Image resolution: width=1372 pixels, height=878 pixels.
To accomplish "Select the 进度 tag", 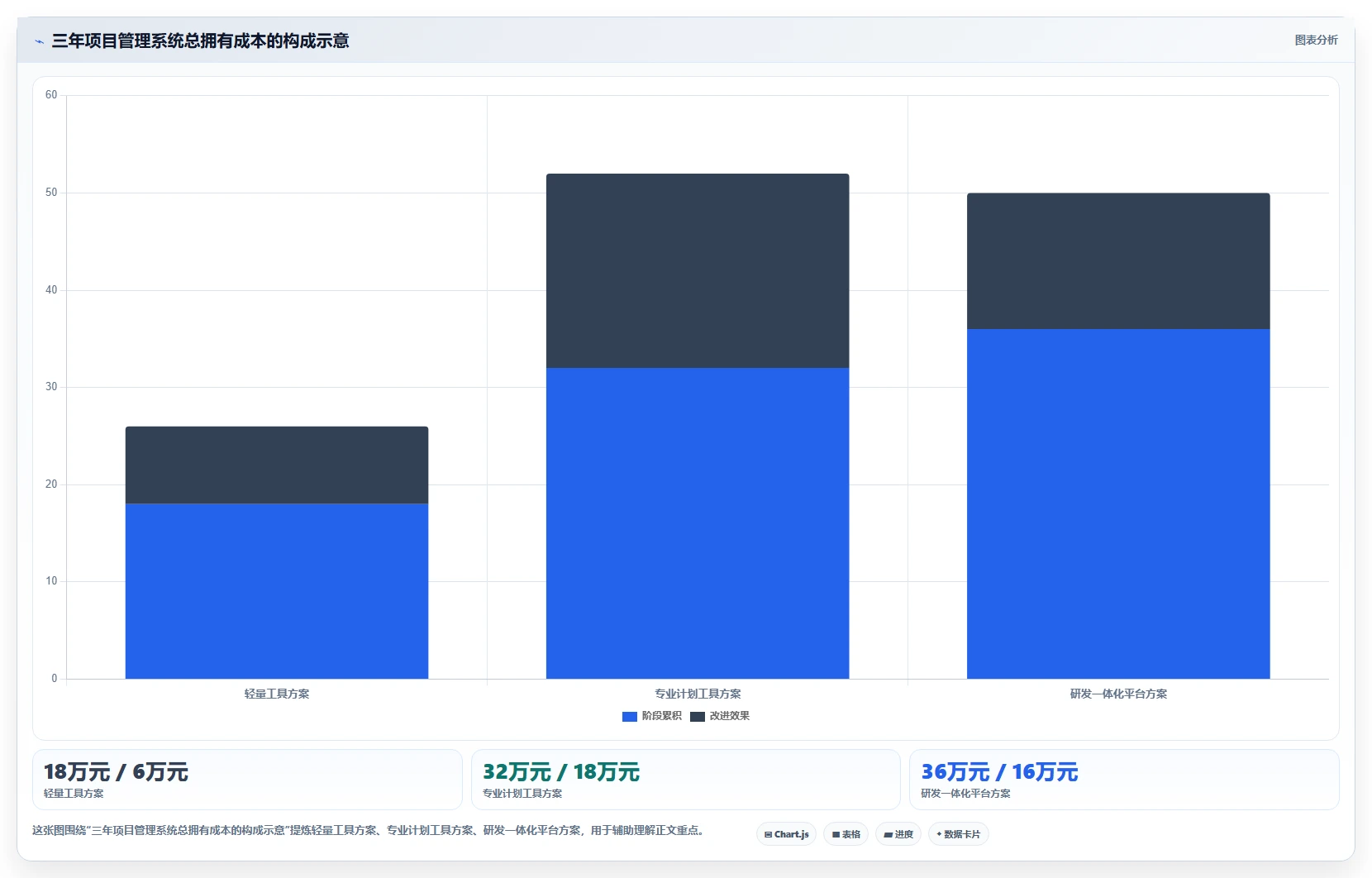I will pyautogui.click(x=898, y=834).
